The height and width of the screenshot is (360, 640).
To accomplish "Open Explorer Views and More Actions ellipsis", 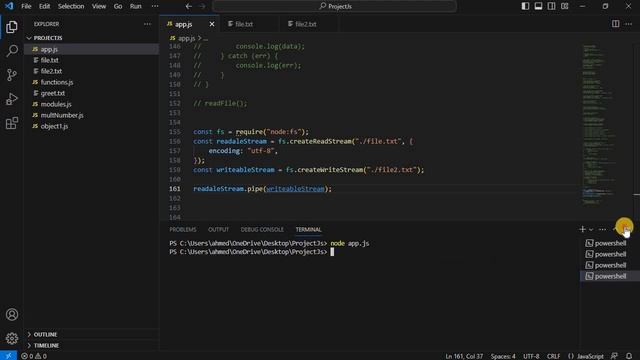I will pyautogui.click(x=147, y=24).
